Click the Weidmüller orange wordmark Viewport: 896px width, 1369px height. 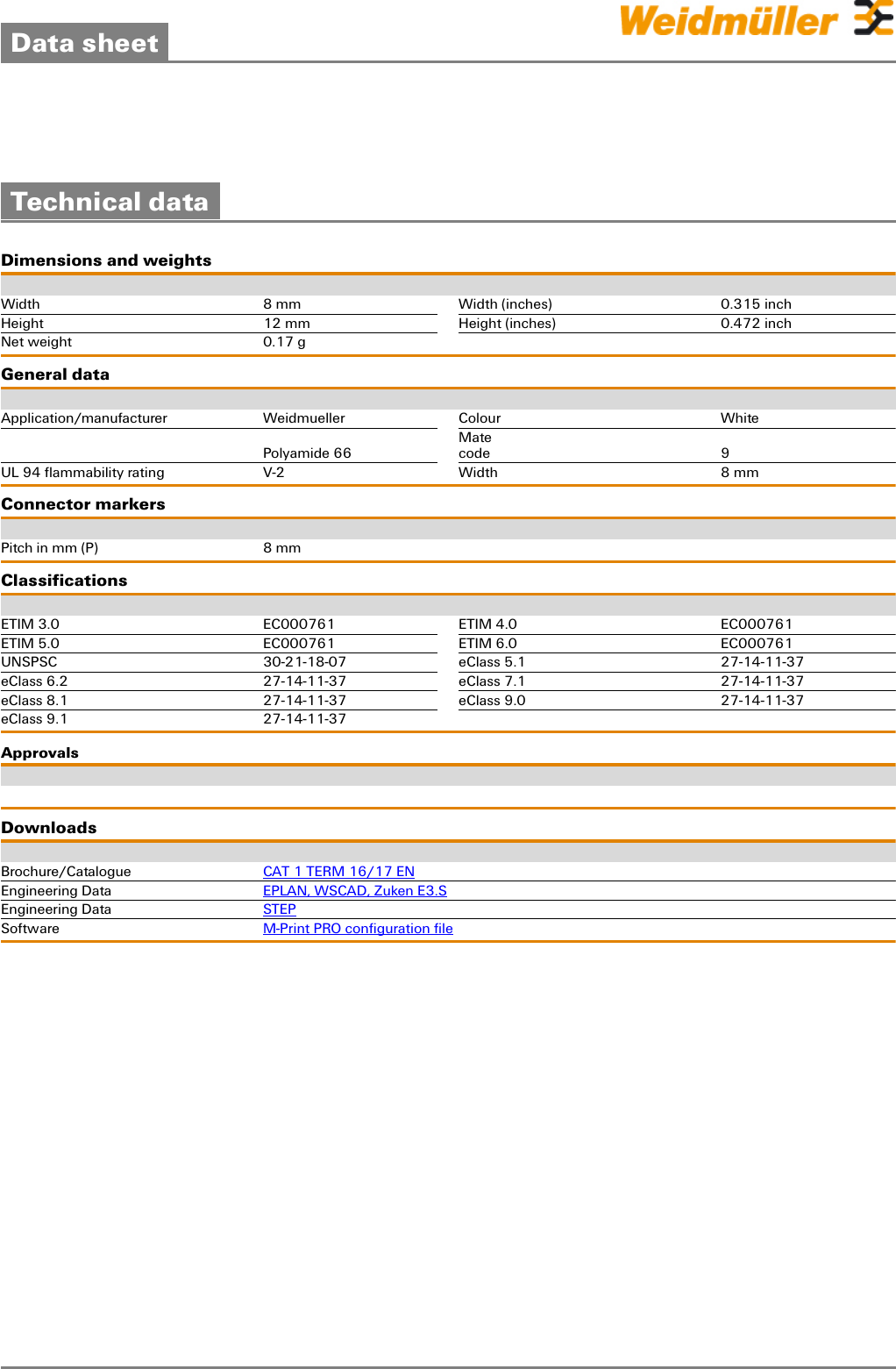728,21
